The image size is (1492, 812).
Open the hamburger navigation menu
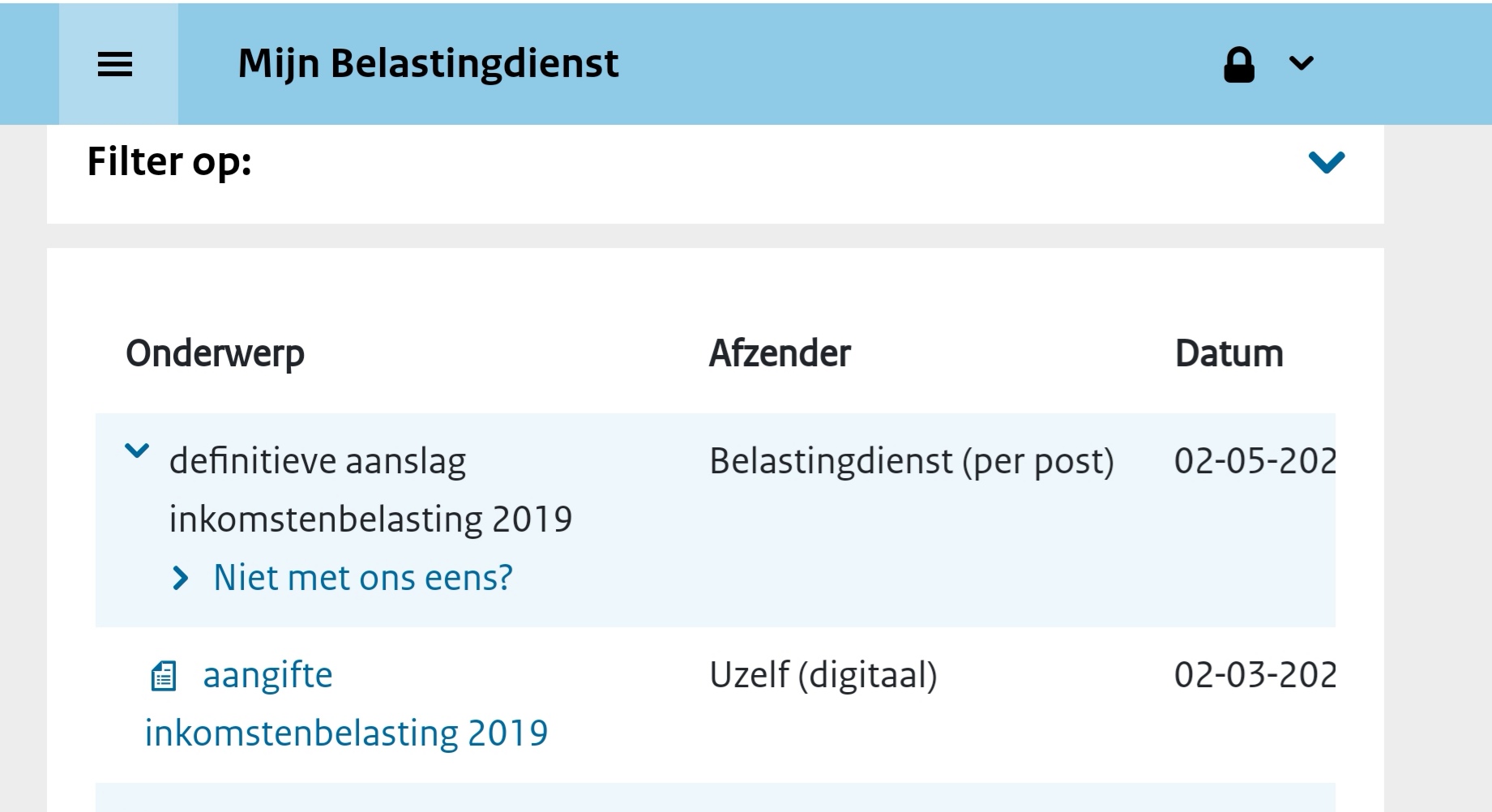115,64
